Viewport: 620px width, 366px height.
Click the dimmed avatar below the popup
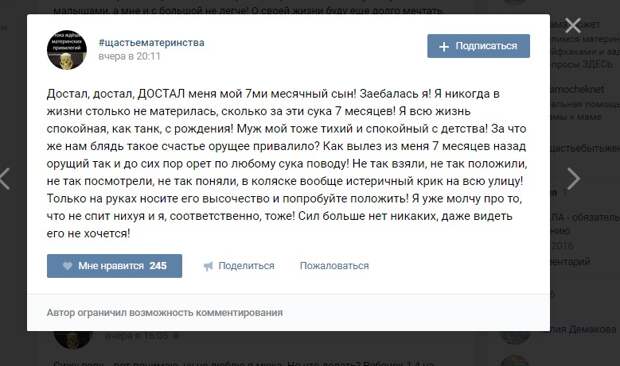pyautogui.click(x=72, y=340)
